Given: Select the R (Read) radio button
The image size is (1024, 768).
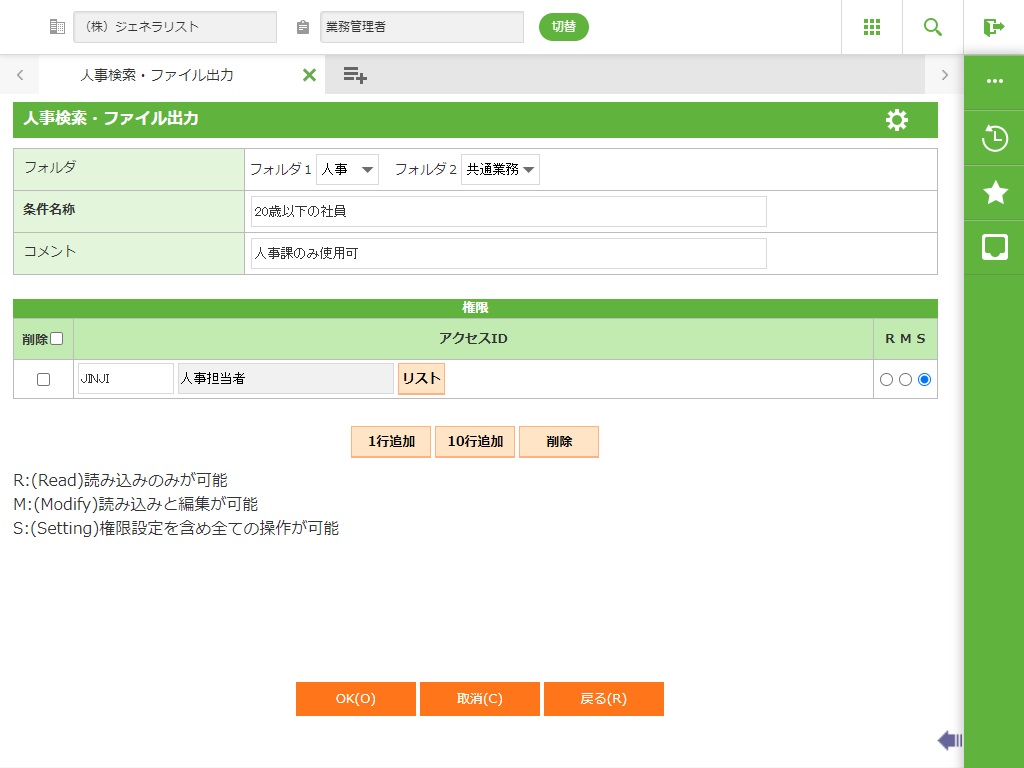Looking at the screenshot, I should point(886,380).
